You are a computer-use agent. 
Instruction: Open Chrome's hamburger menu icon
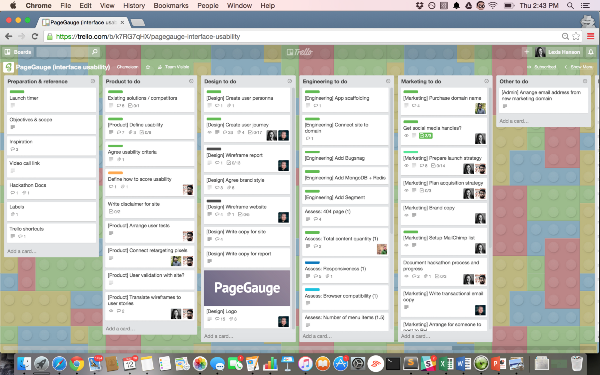point(590,36)
